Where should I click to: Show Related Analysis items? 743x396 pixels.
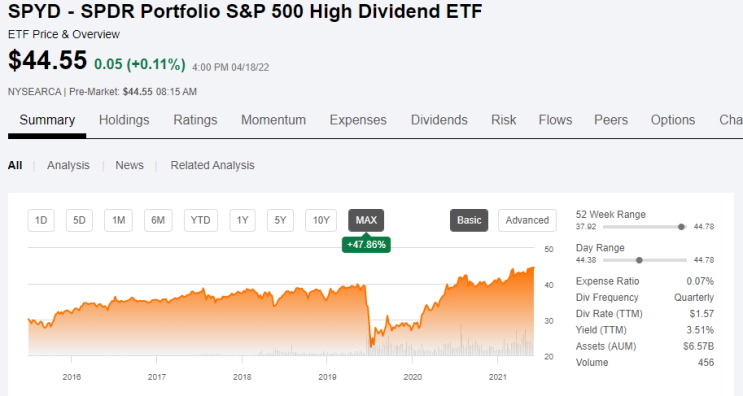(212, 165)
